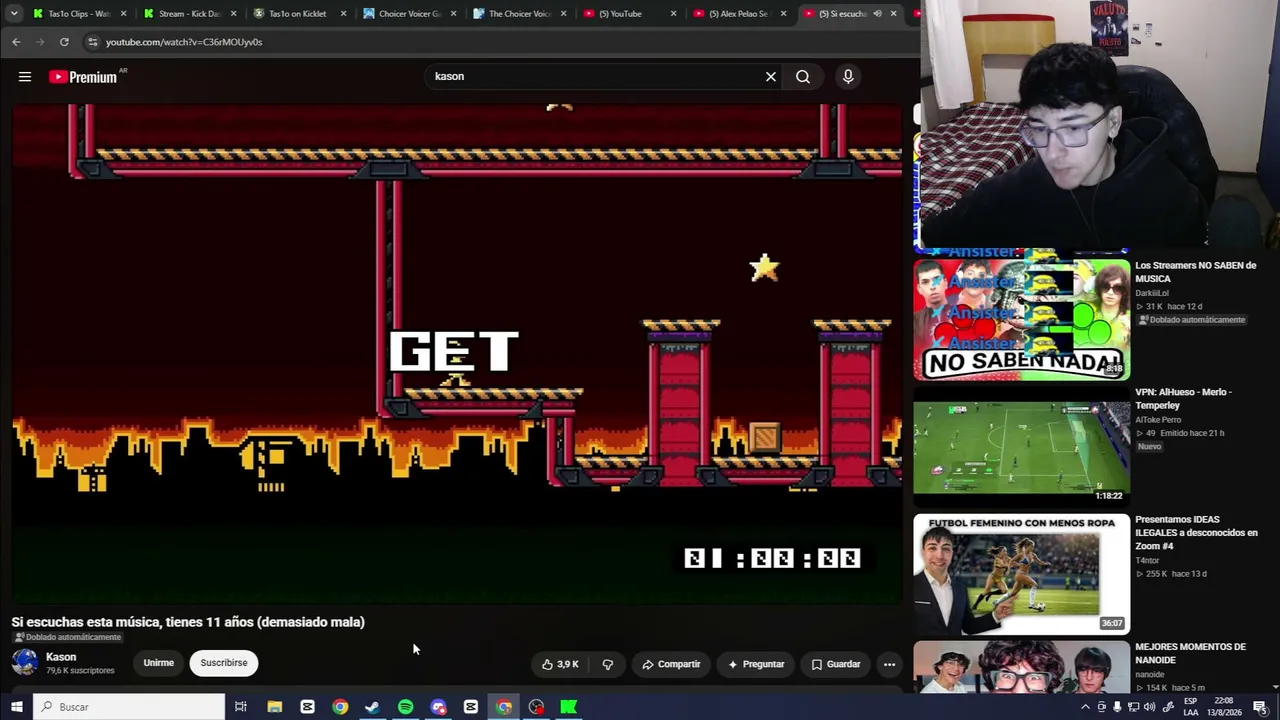Open the Discord taskbar icon
Screen dimensions: 1280x720
438,707
